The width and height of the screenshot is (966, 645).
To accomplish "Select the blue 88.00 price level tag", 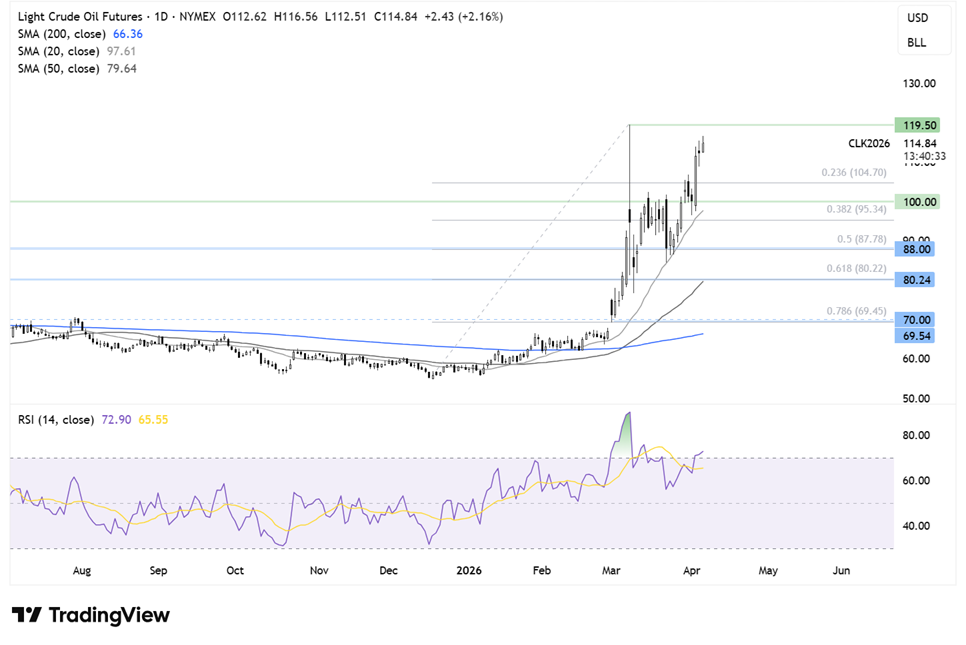I will (x=919, y=249).
